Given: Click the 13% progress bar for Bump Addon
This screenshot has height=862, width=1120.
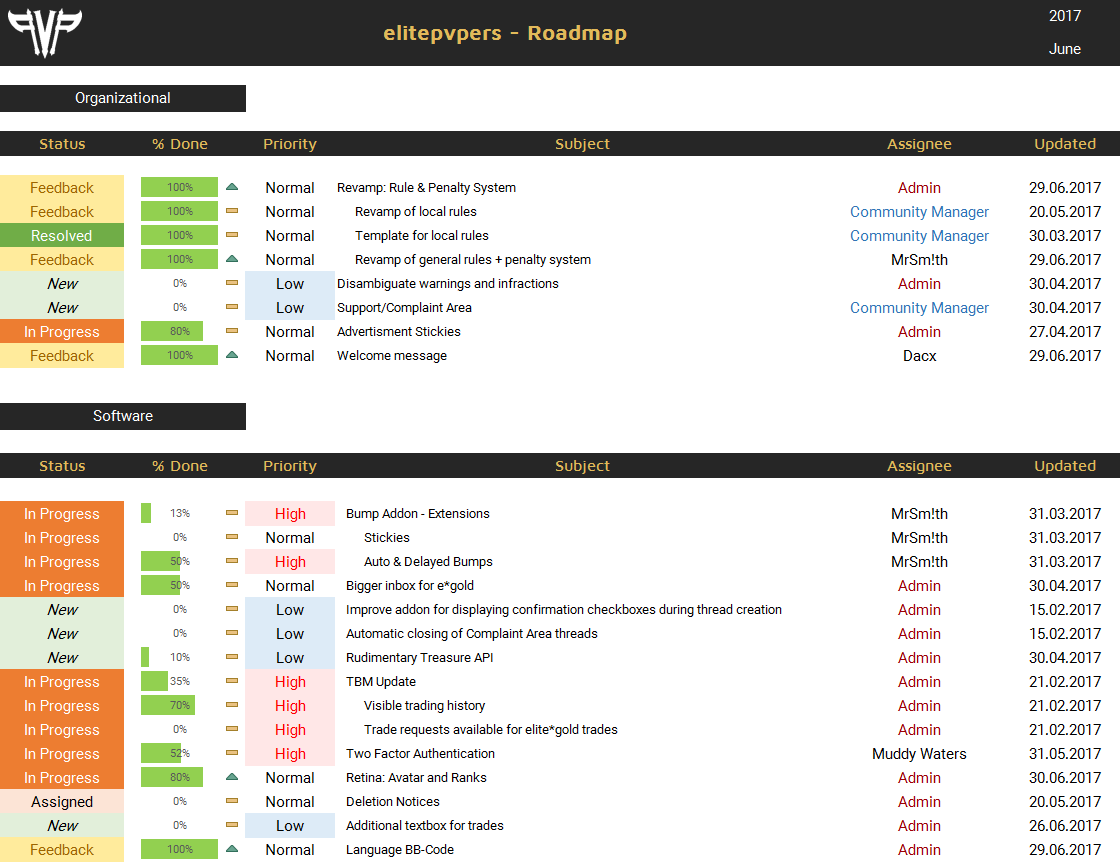Looking at the screenshot, I should (x=146, y=513).
